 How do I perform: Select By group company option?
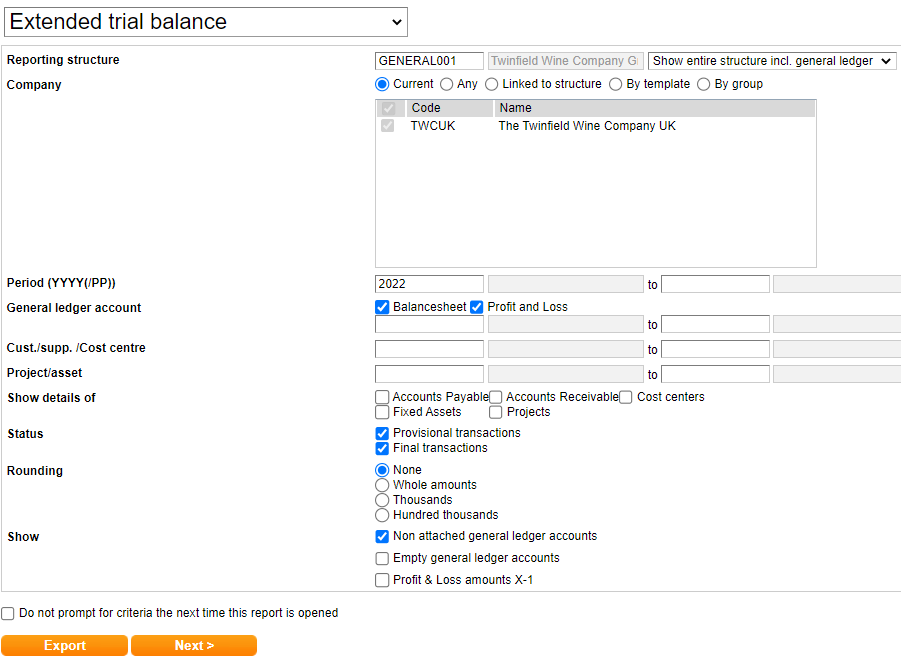click(x=703, y=84)
